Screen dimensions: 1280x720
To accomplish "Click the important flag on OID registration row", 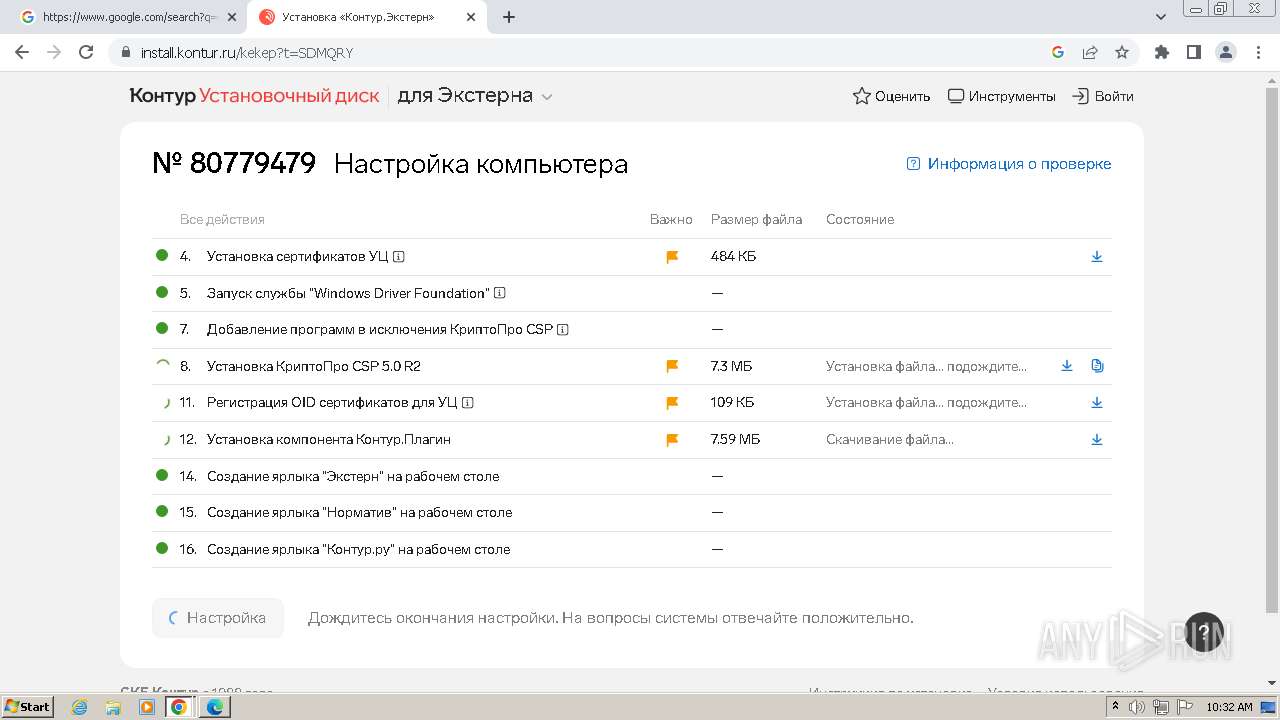I will 672,403.
